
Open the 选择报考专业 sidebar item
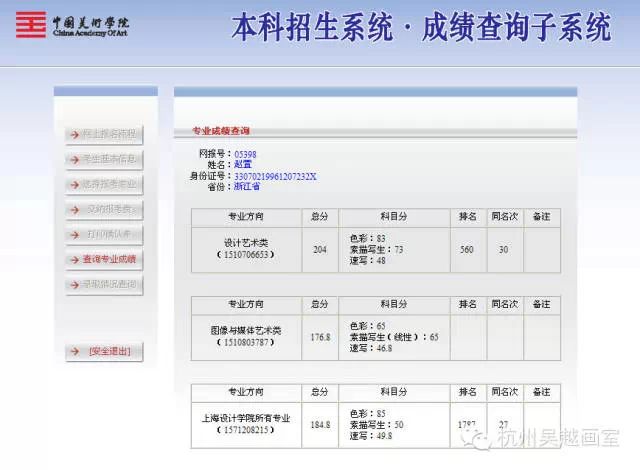104,184
